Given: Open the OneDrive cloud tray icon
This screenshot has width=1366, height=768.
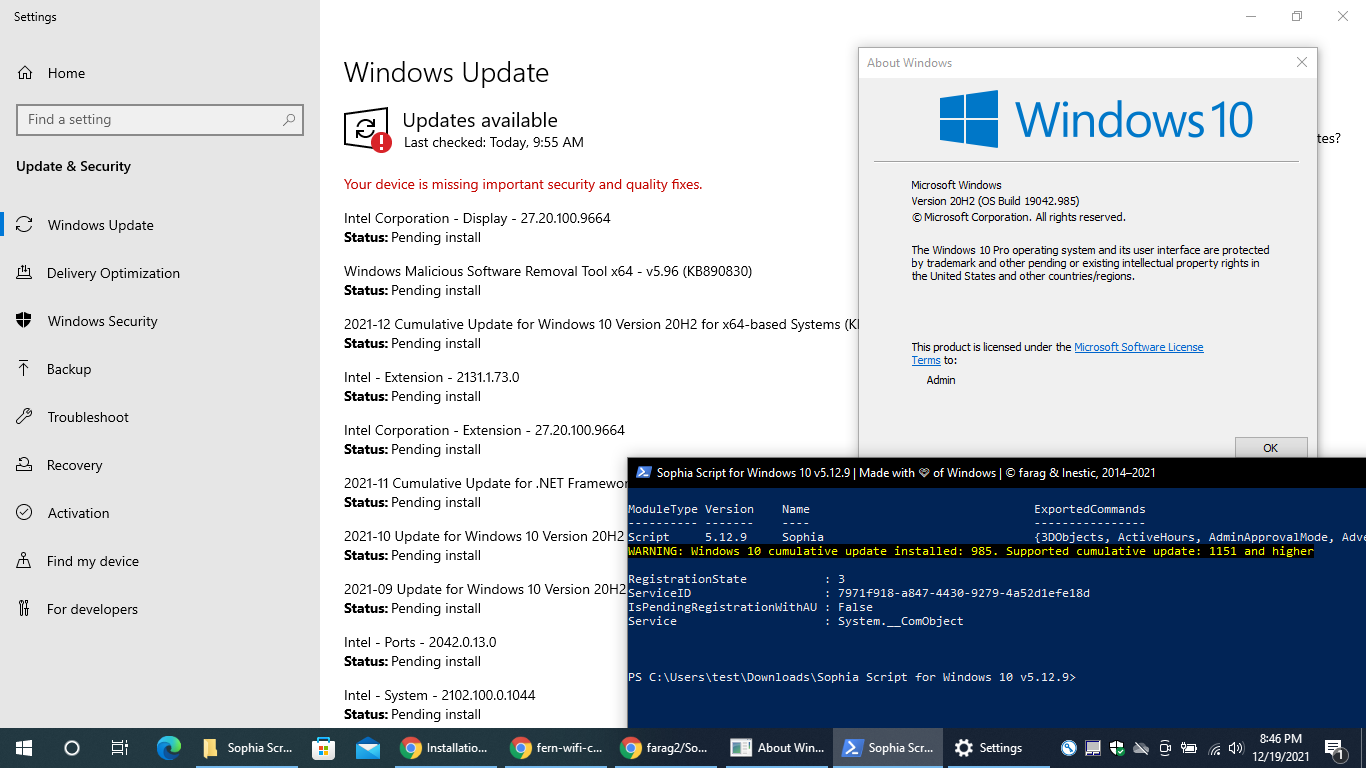Looking at the screenshot, I should coord(1140,747).
